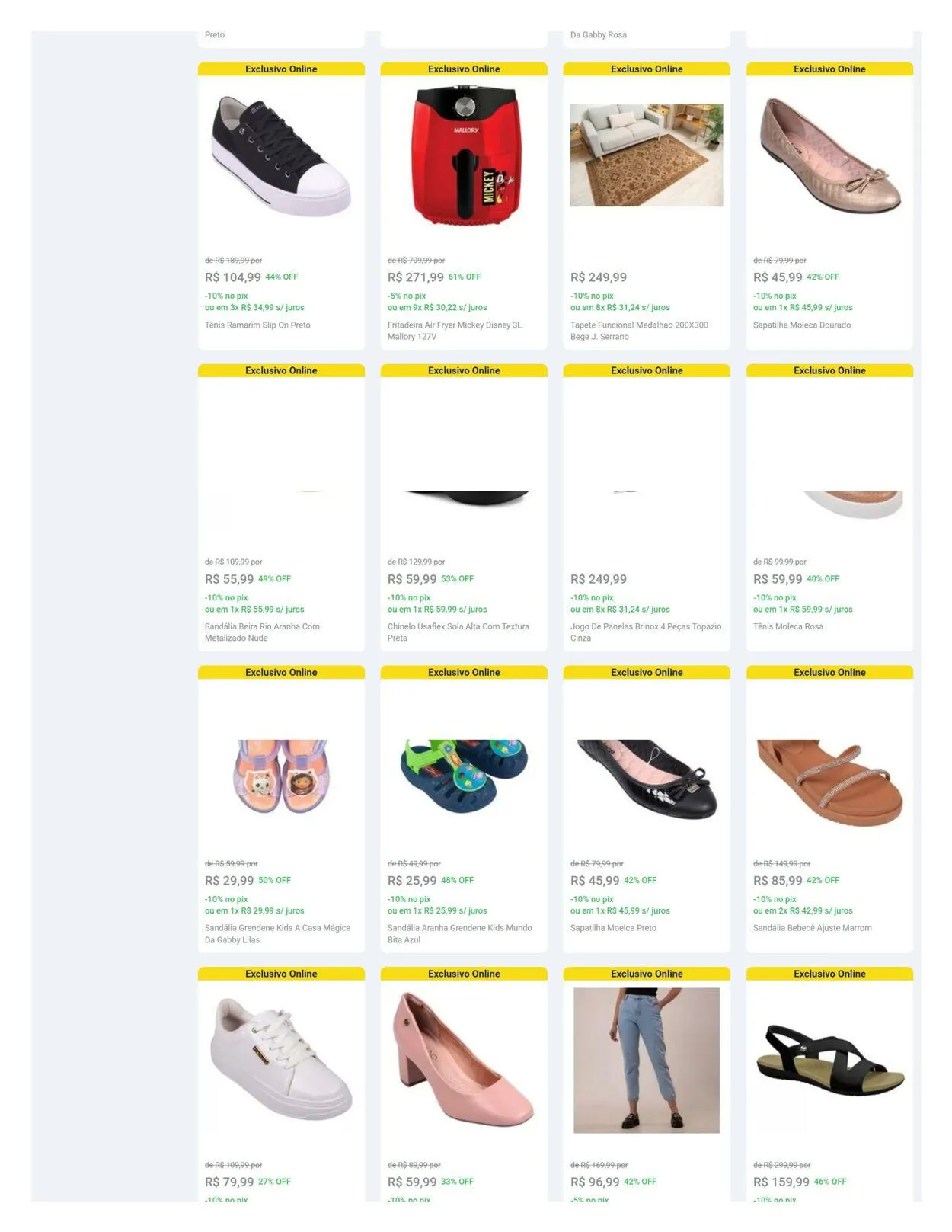Screen dimensions: 952x1232
Task: Open Tênis Ramarim Slip On Preto link
Action: click(257, 325)
